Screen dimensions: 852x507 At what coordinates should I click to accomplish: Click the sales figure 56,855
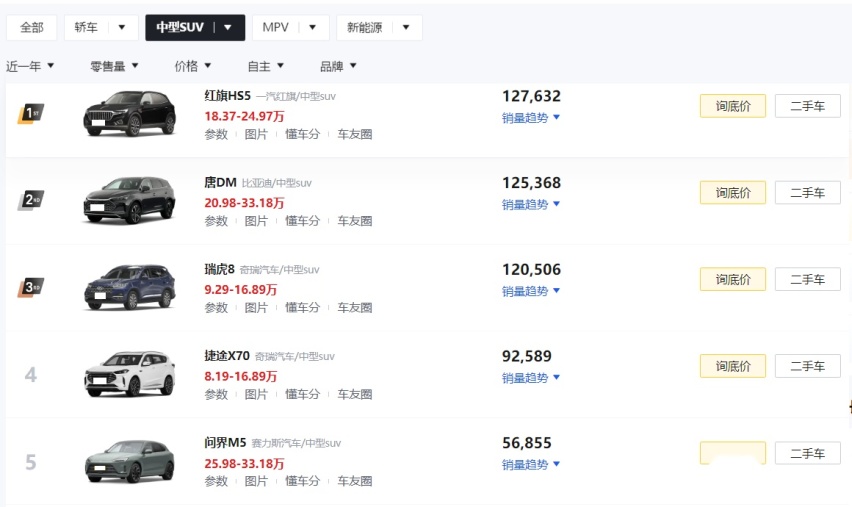pyautogui.click(x=527, y=443)
